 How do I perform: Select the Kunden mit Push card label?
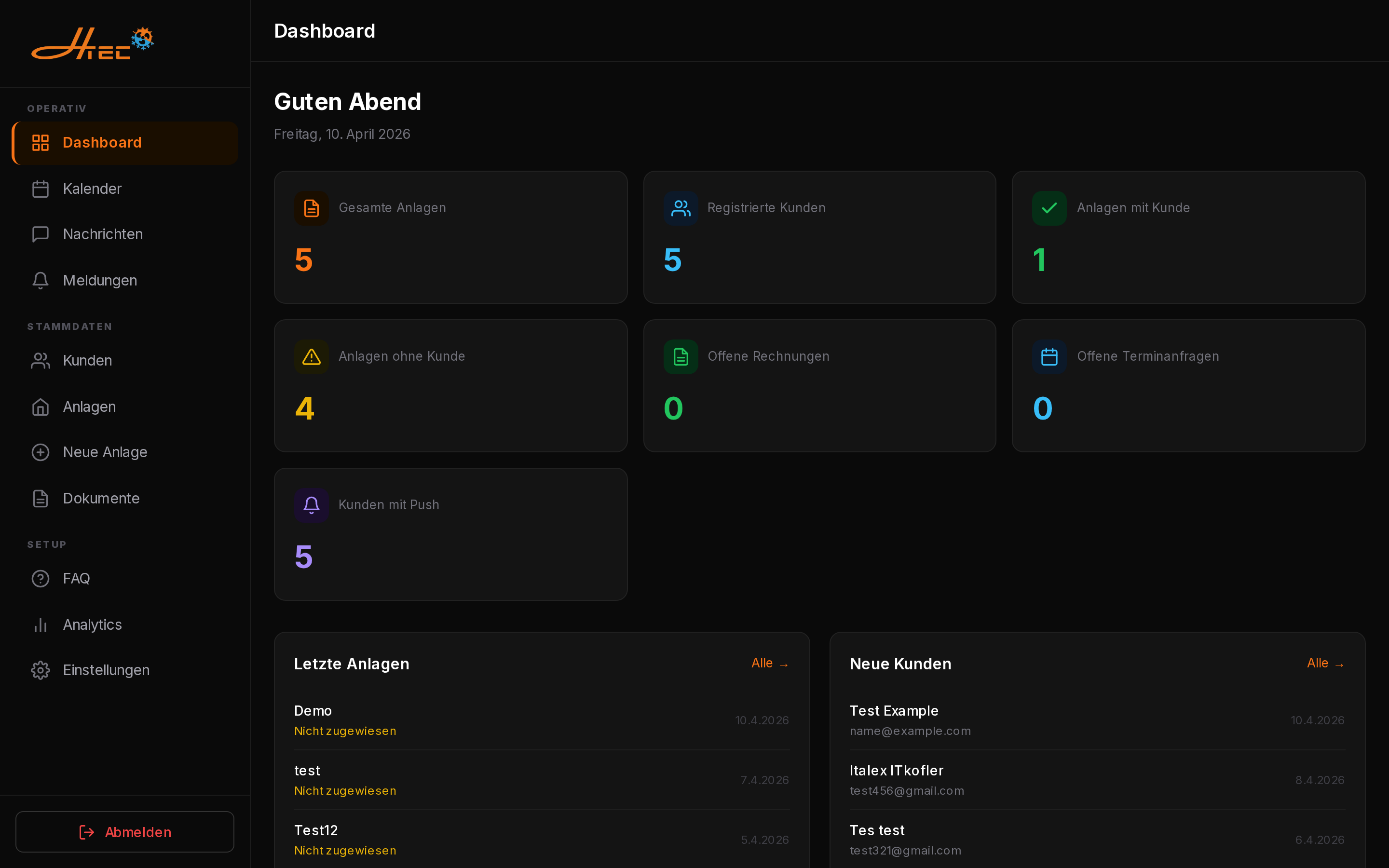click(389, 504)
